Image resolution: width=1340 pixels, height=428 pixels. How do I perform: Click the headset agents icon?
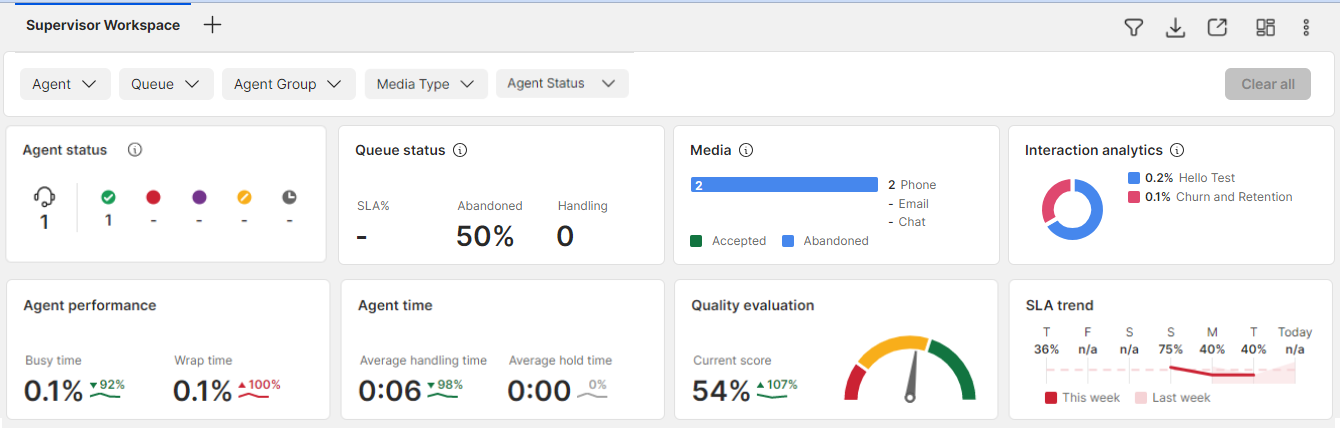click(x=44, y=197)
